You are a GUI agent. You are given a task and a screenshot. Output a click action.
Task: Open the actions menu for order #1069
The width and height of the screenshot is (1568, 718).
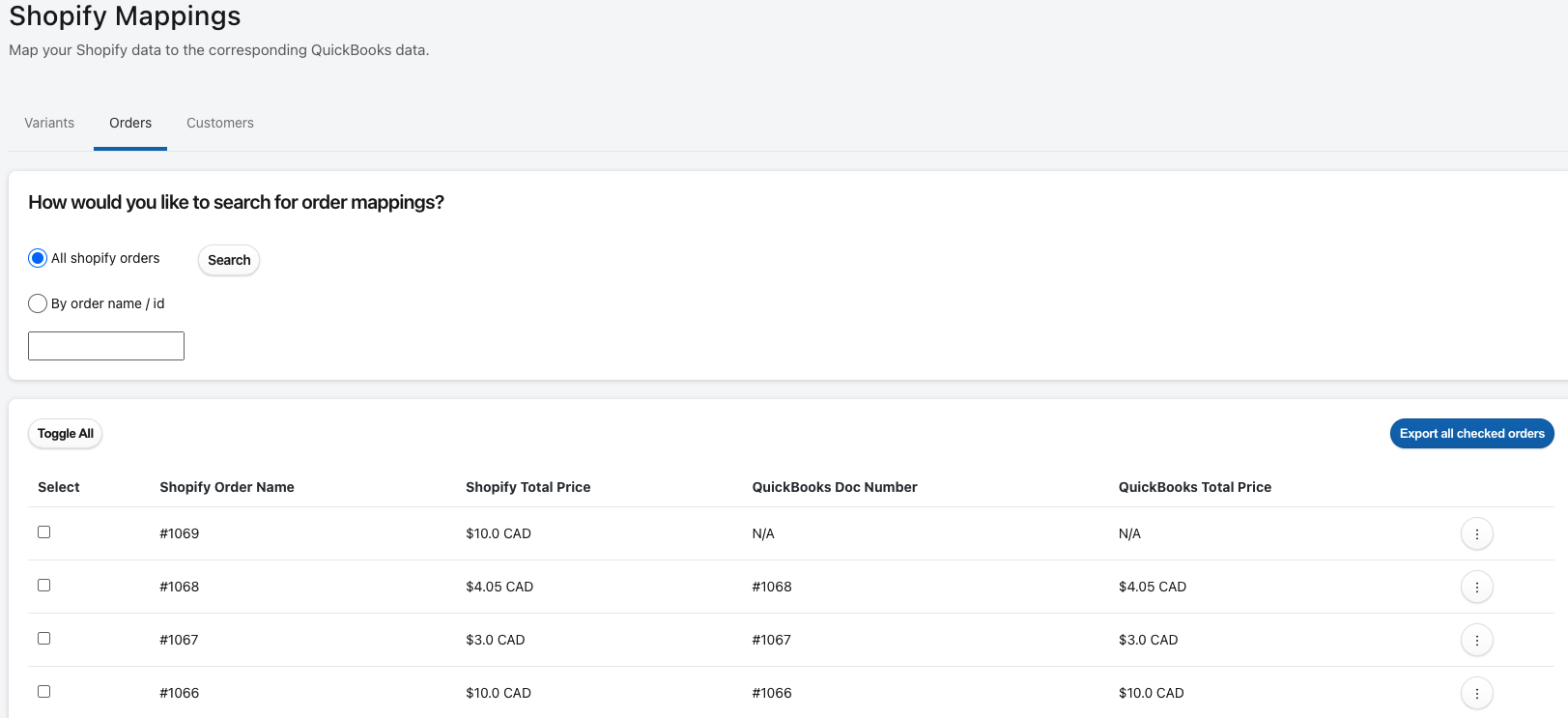[1476, 533]
